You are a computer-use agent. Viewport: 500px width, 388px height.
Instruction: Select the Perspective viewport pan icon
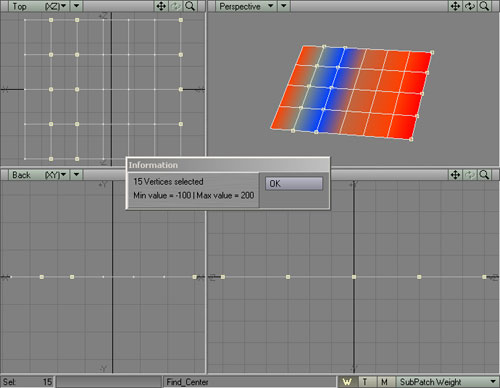point(455,6)
